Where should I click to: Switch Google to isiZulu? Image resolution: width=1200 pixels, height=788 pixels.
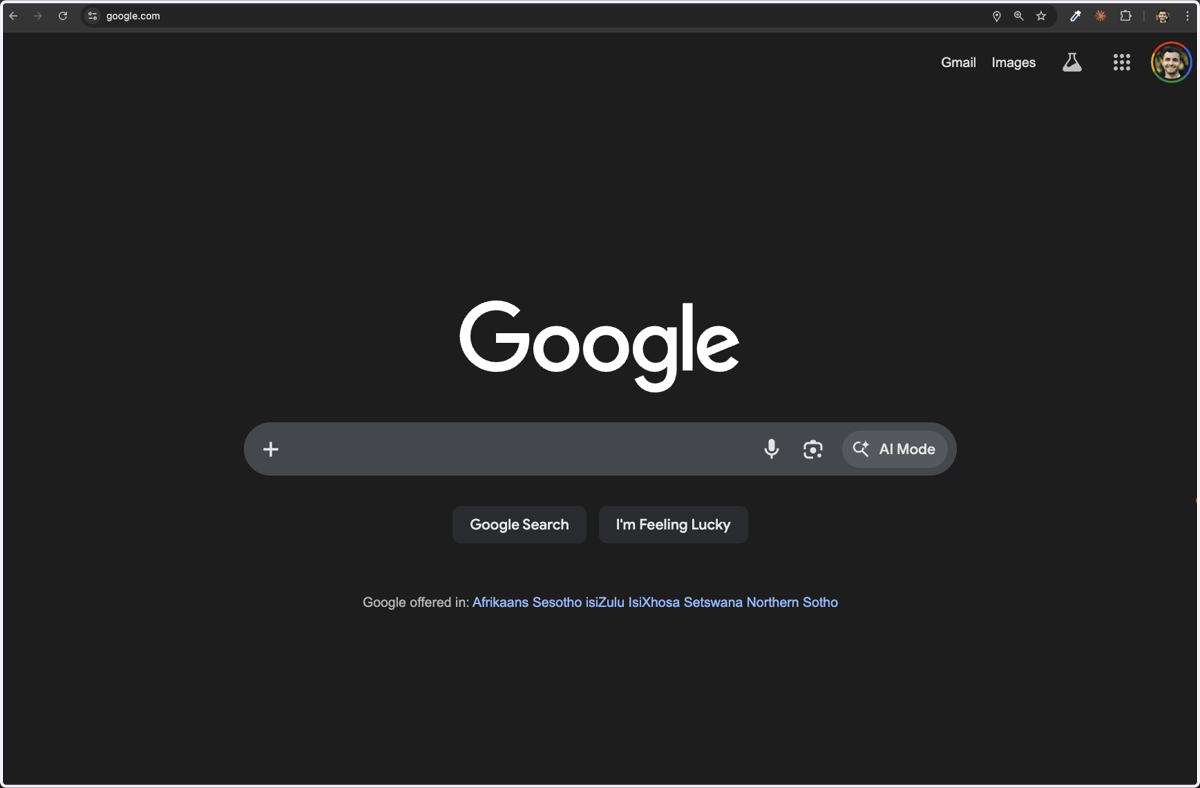(605, 602)
